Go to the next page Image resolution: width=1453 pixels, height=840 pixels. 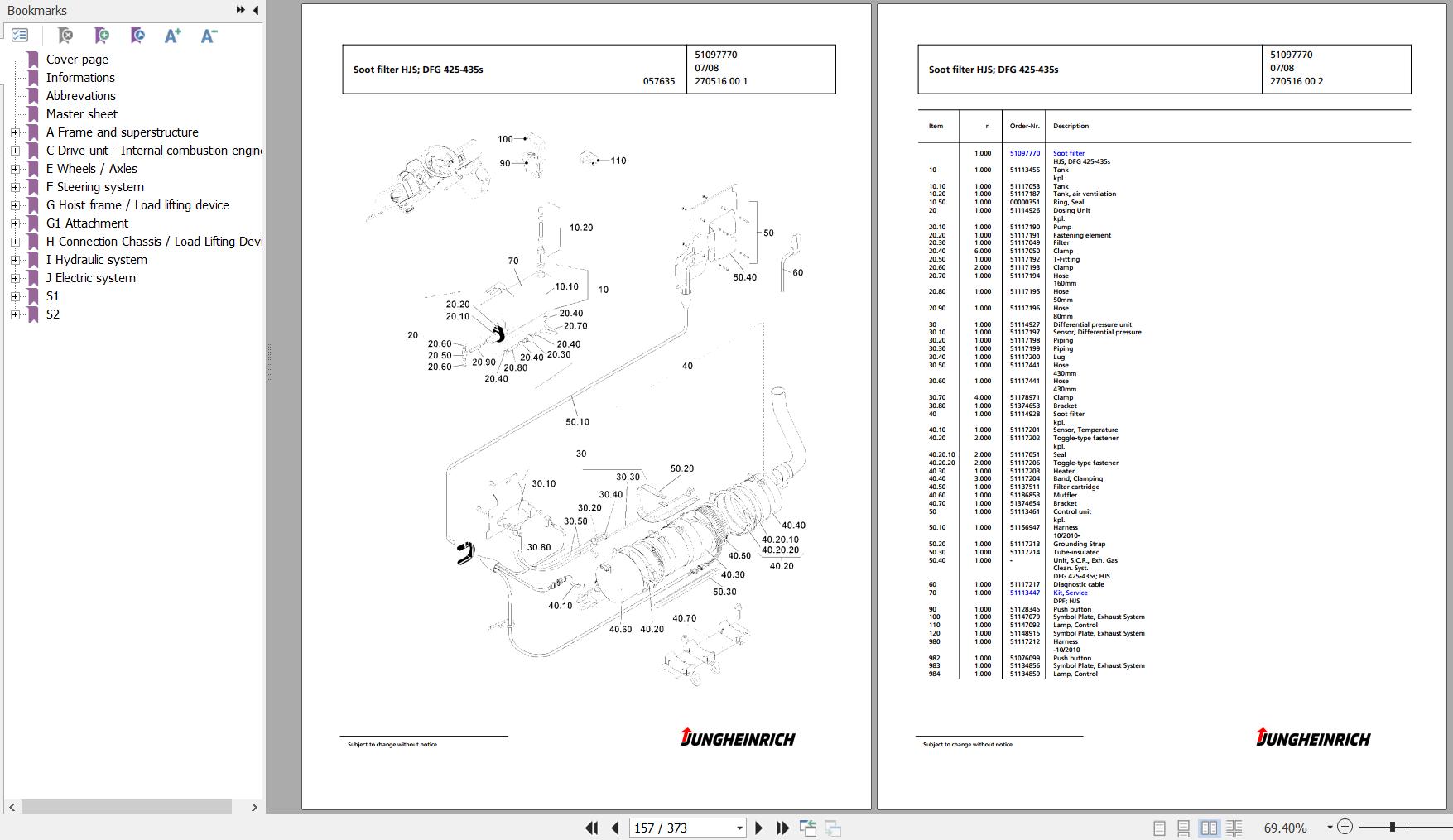tap(758, 828)
